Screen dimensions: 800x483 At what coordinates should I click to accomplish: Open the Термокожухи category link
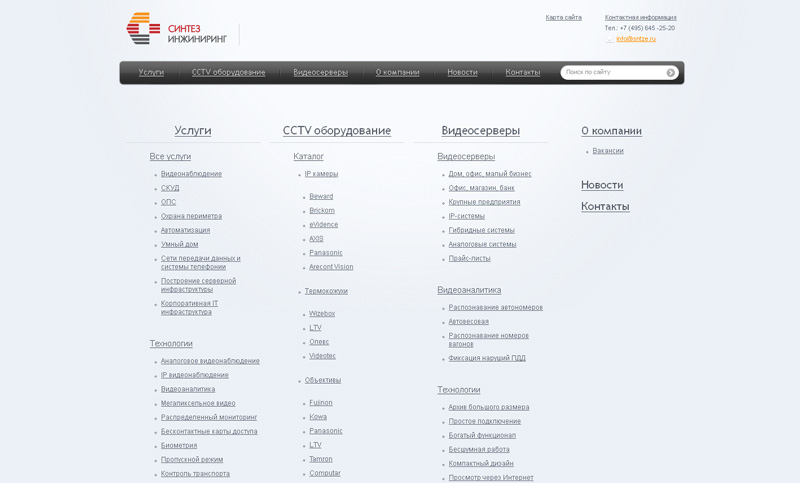(326, 291)
